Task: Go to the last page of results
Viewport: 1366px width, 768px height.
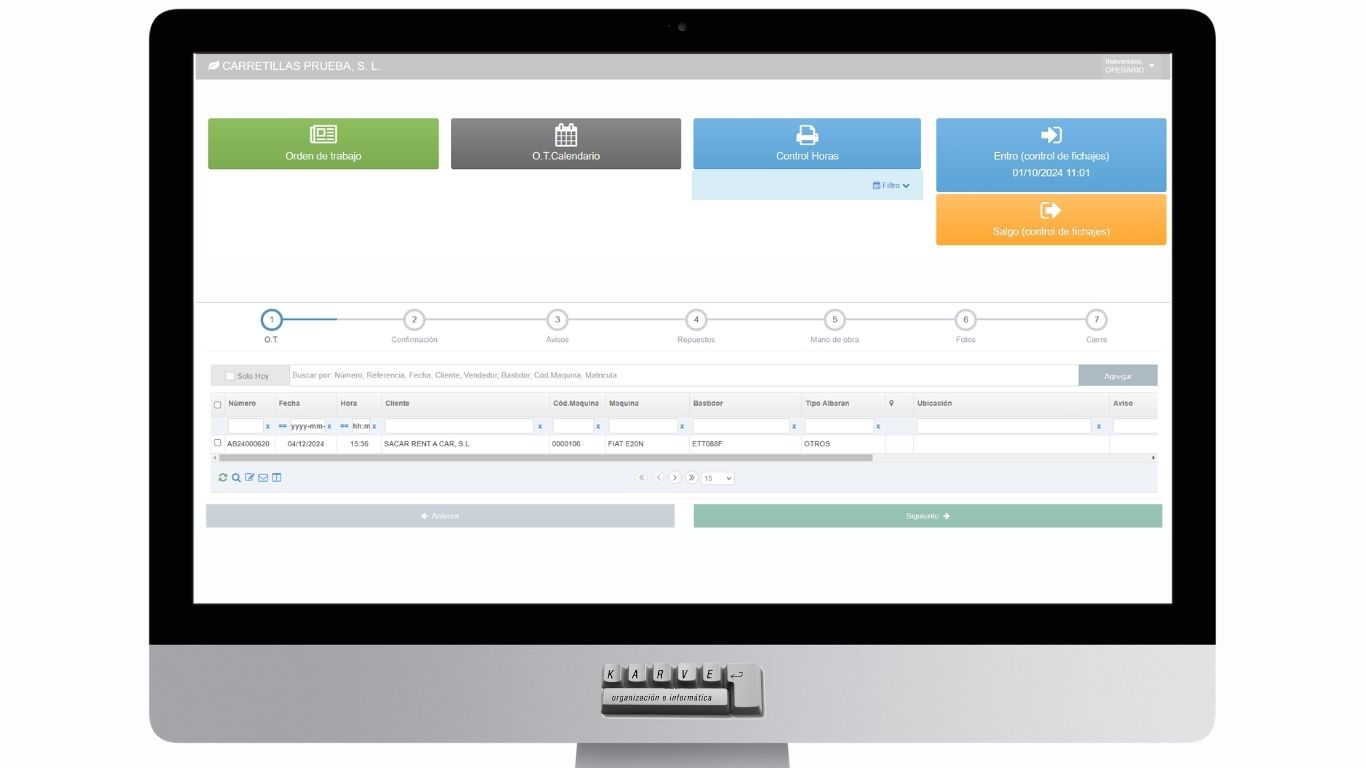Action: pos(691,478)
